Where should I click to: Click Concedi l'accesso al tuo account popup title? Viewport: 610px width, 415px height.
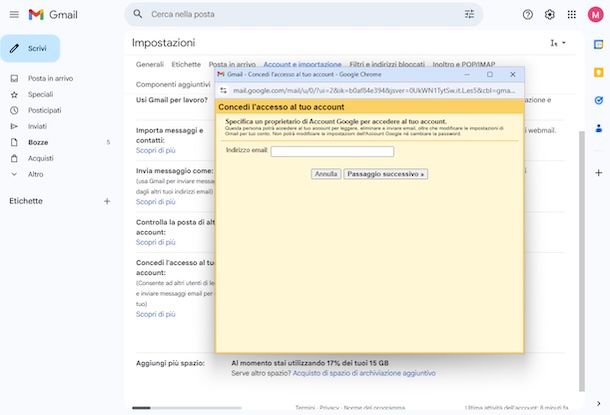tap(281, 107)
